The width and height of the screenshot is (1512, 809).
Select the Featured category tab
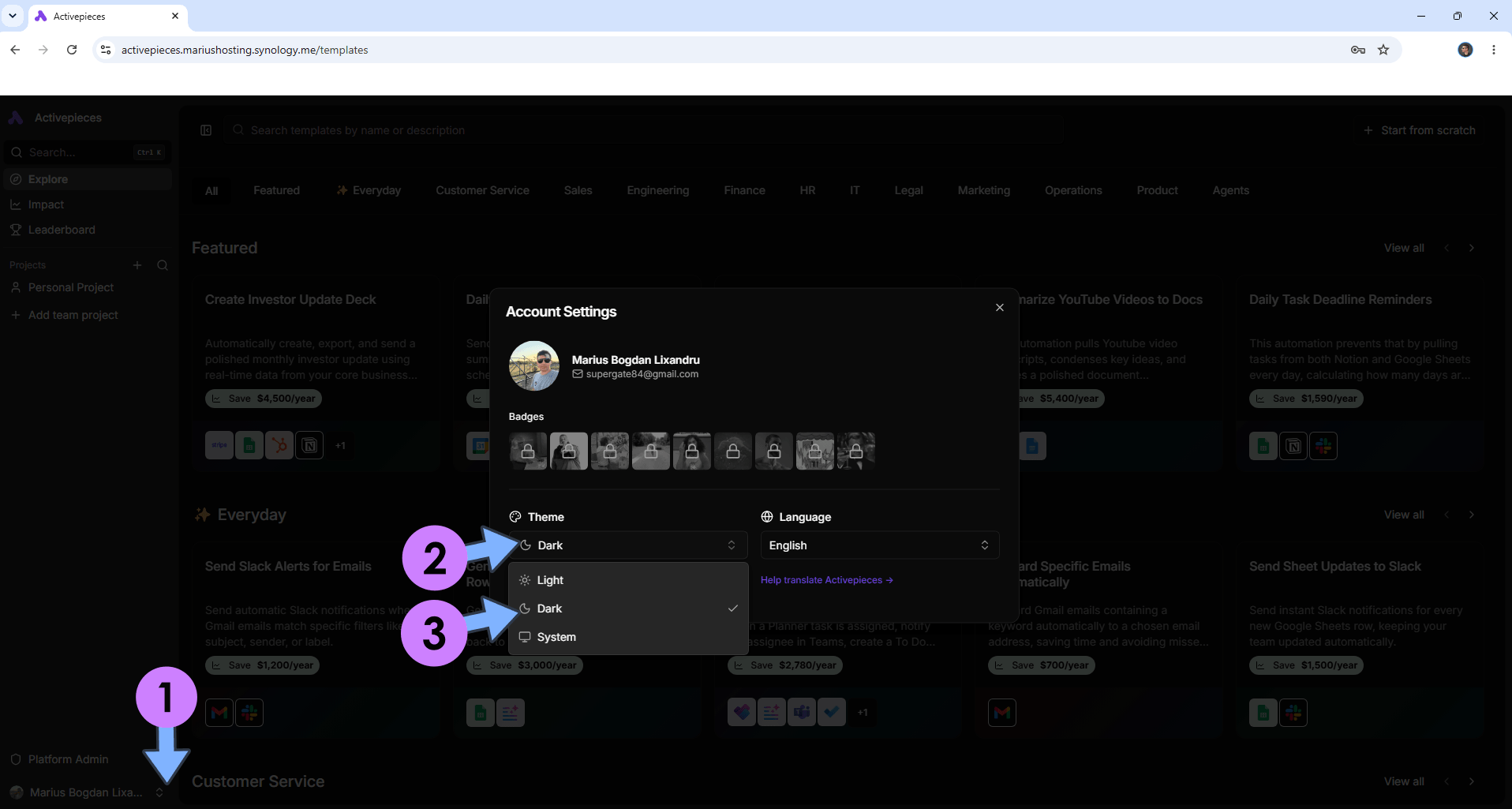pyautogui.click(x=276, y=190)
